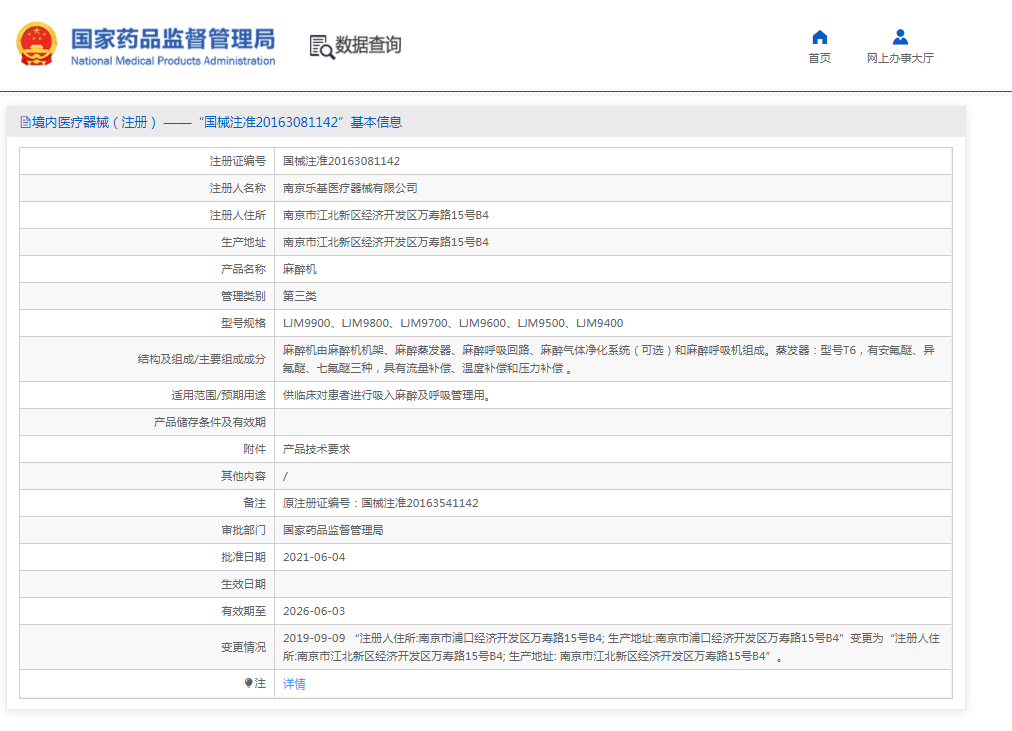Click the National Medical Products Administration subtitle
The image size is (1012, 731).
pos(172,61)
